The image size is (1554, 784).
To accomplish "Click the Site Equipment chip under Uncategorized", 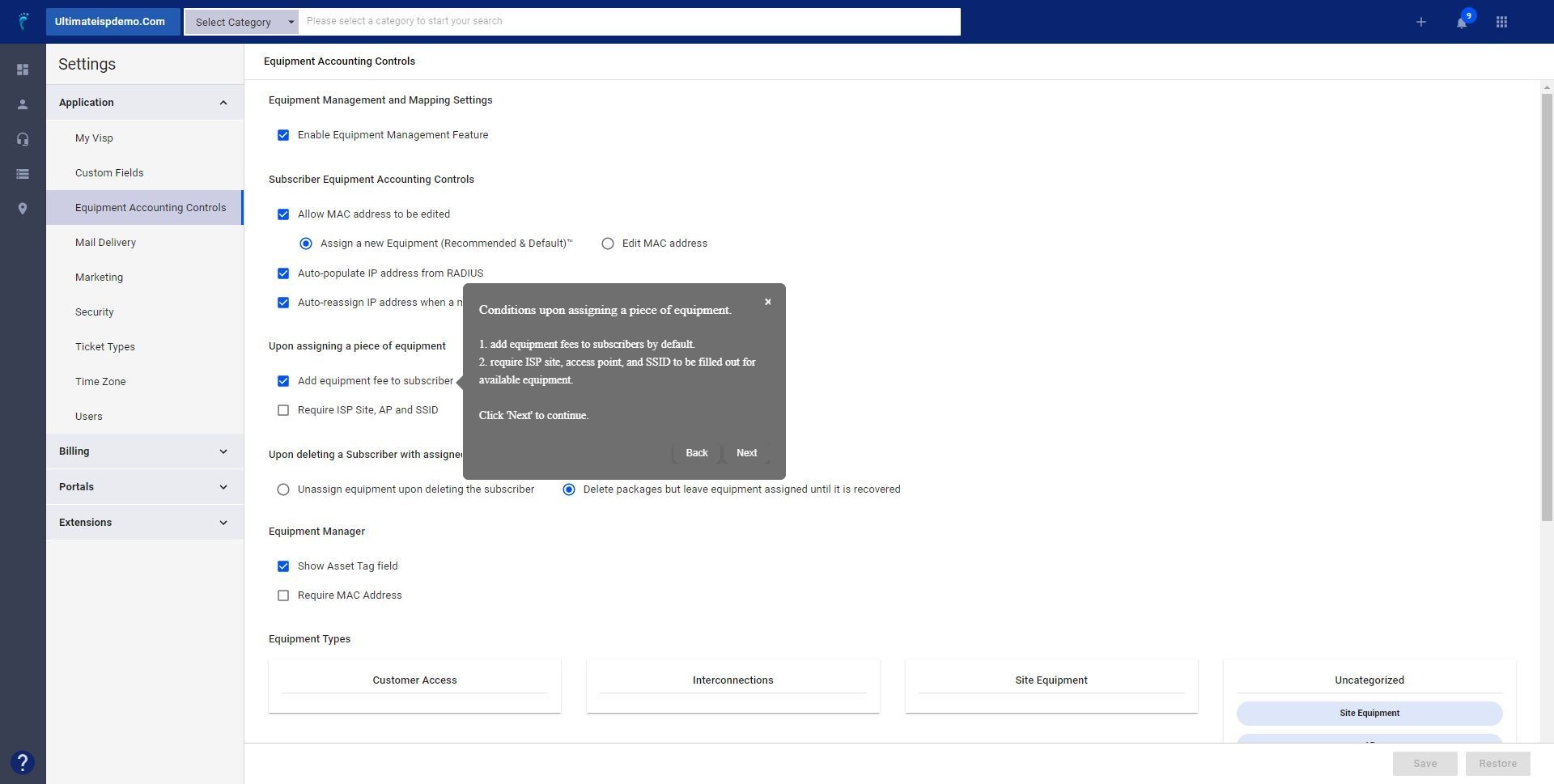I will click(x=1369, y=714).
